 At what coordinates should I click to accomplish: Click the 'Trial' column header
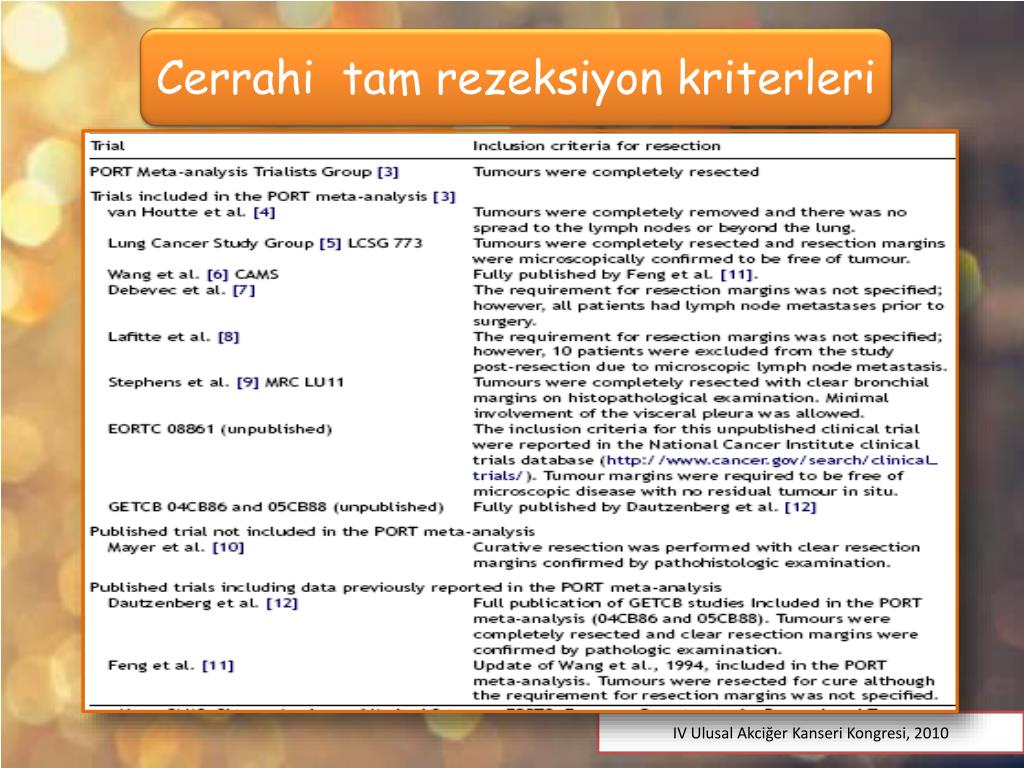107,146
